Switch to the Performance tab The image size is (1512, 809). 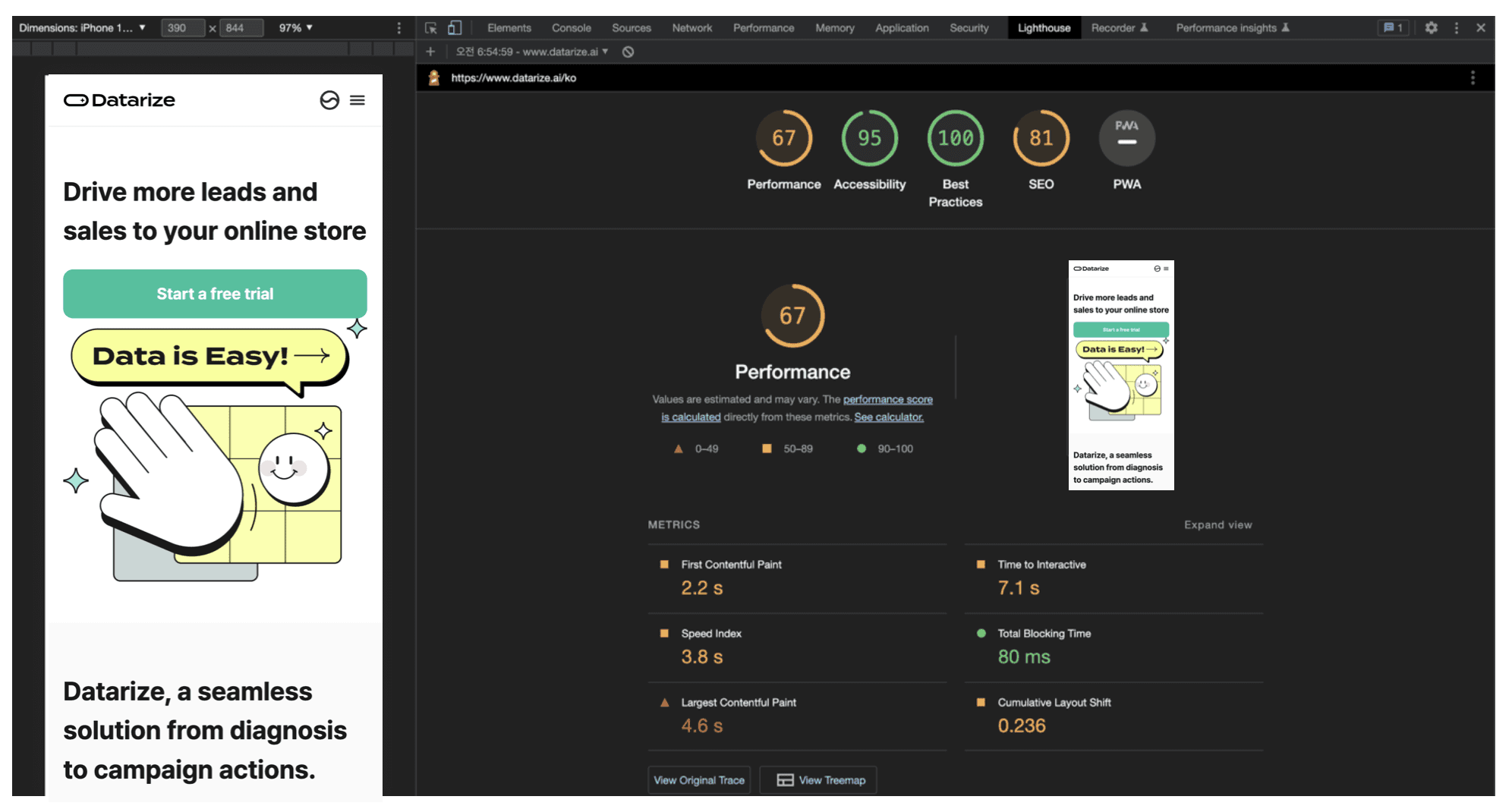(x=764, y=28)
